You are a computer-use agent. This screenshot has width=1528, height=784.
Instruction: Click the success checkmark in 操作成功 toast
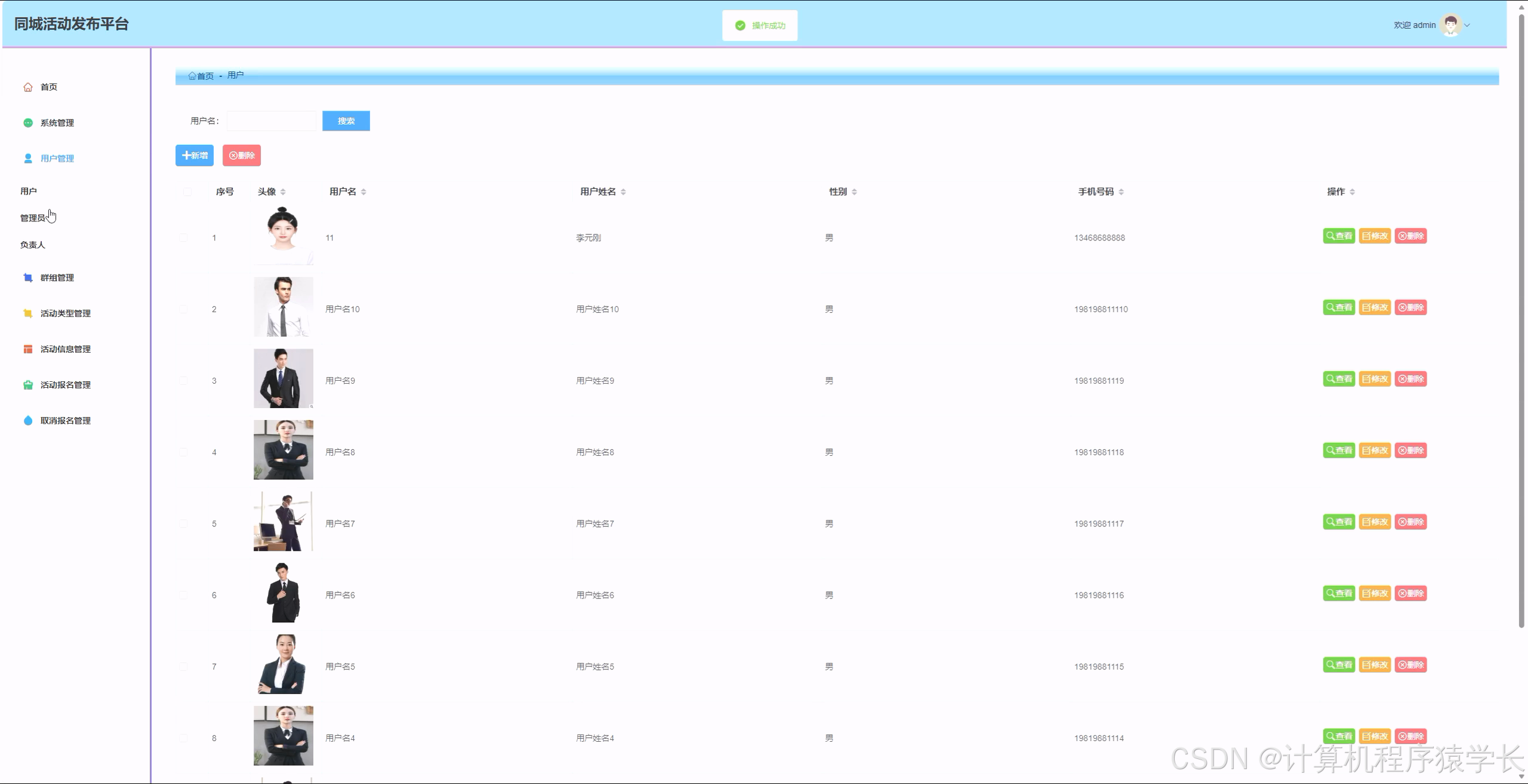[740, 26]
